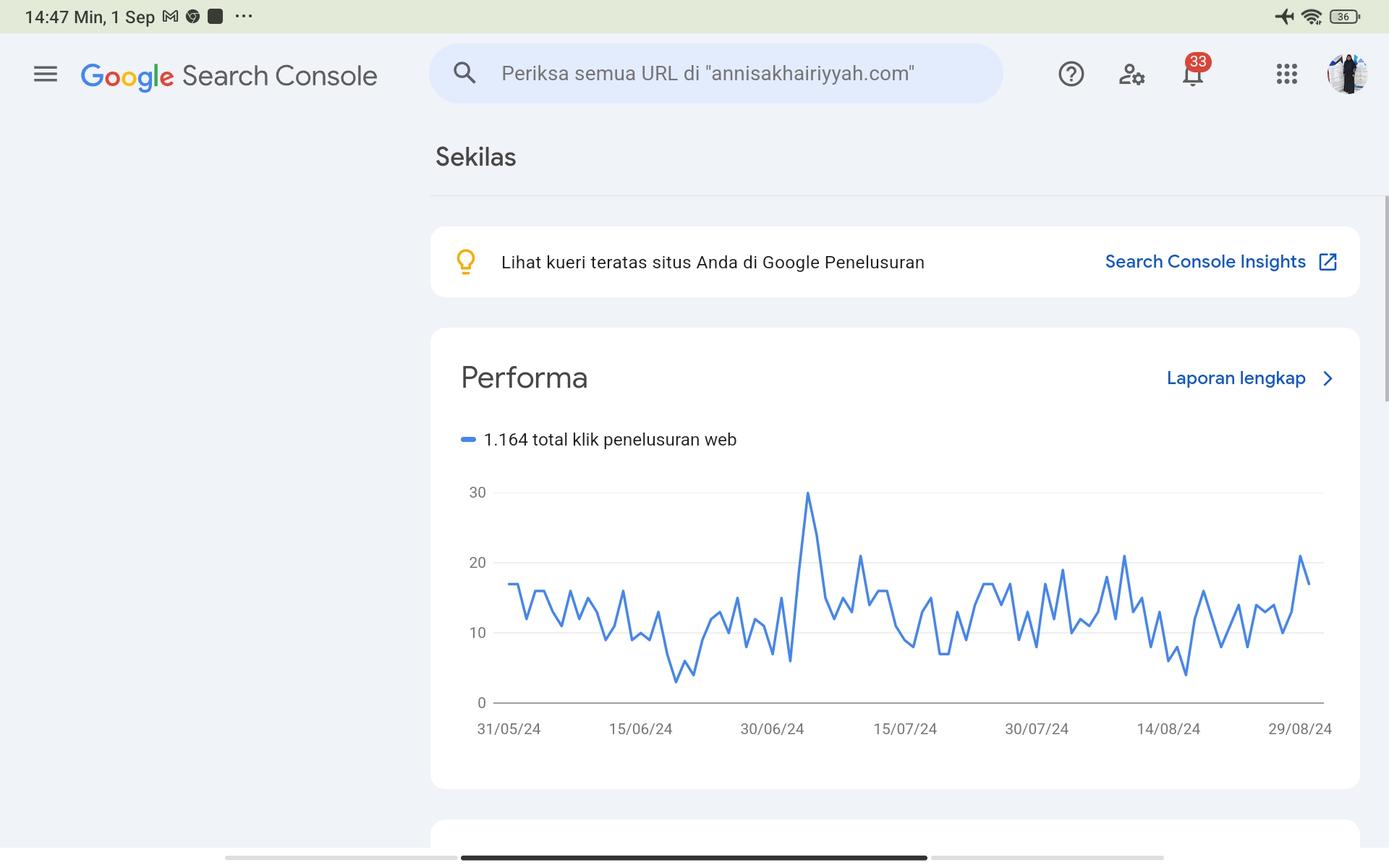Open the account profile avatar
1389x868 pixels.
[x=1346, y=74]
